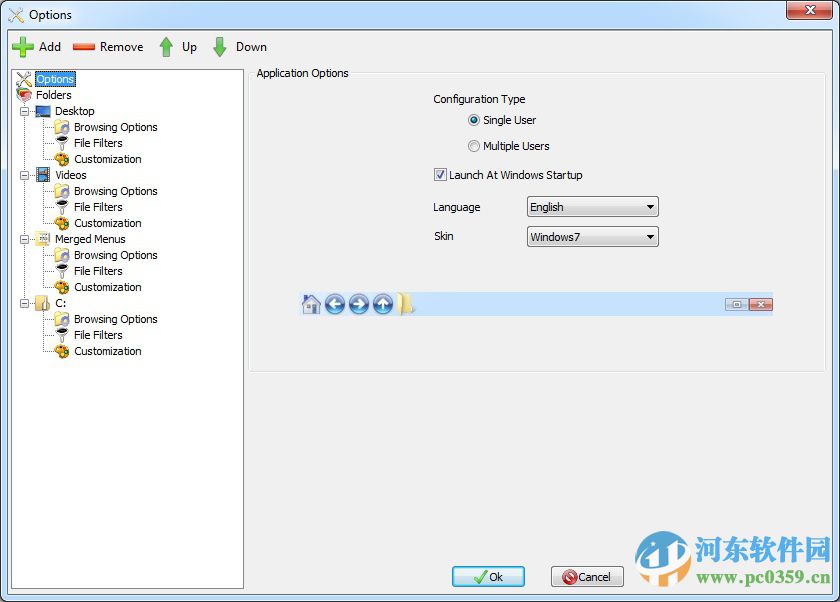Screen dimensions: 840x602
Task: Open the Language dropdown
Action: 592,207
